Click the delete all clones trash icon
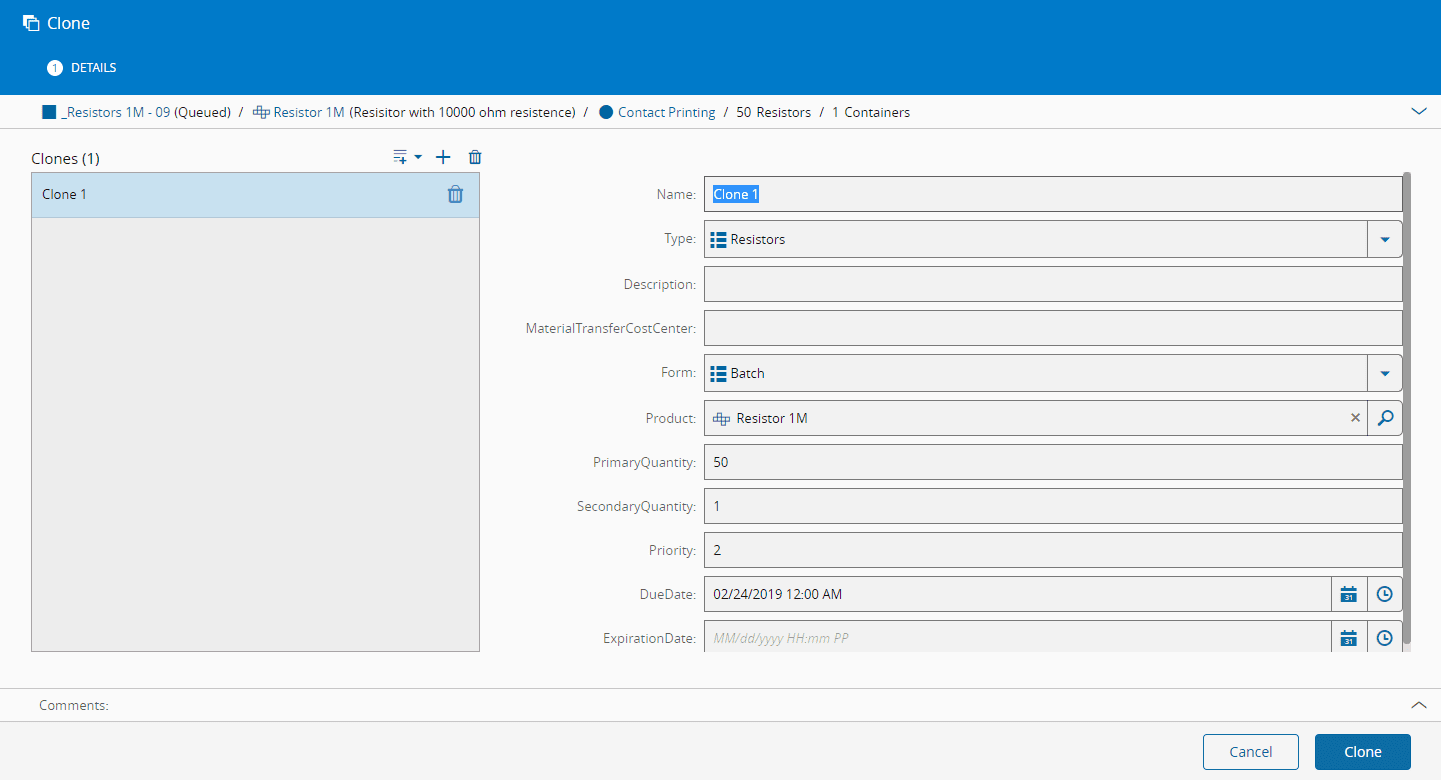 pos(475,157)
